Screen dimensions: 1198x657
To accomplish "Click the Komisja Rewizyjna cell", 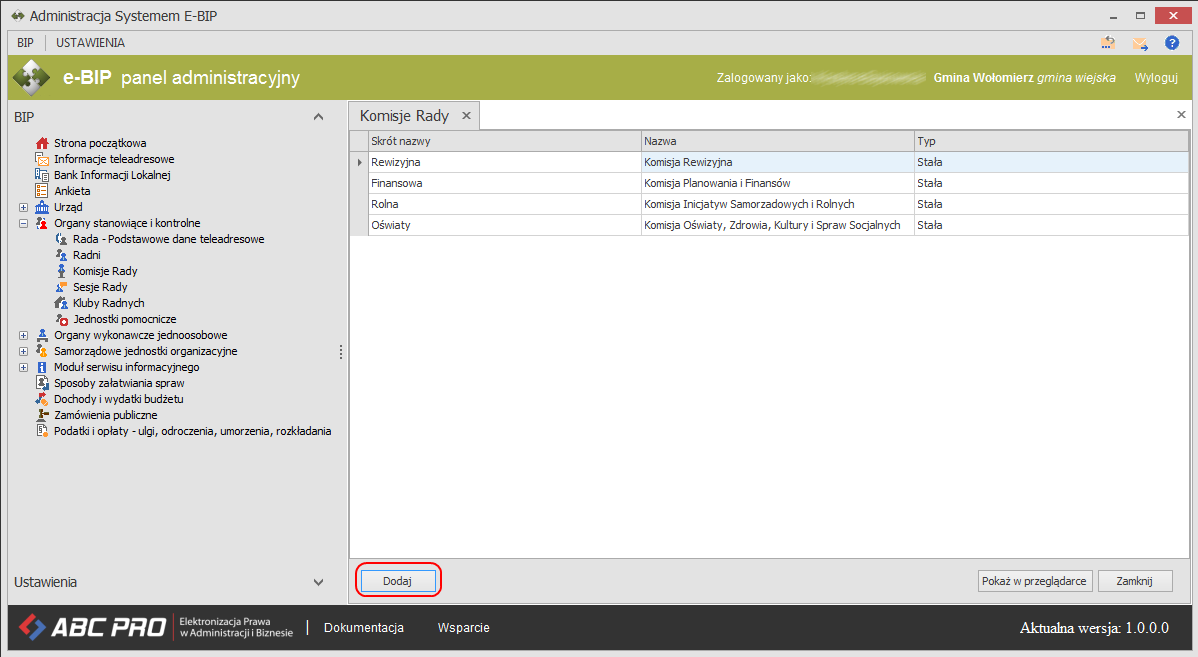I will [x=778, y=162].
